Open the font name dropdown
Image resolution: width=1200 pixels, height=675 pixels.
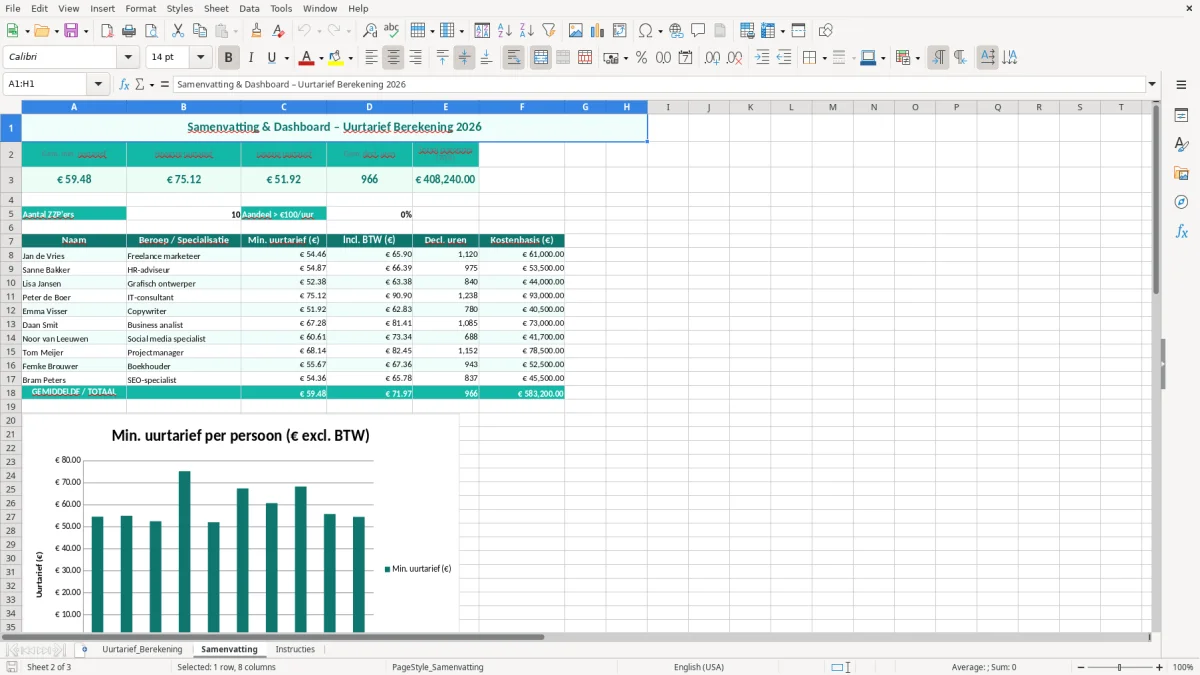pyautogui.click(x=127, y=58)
